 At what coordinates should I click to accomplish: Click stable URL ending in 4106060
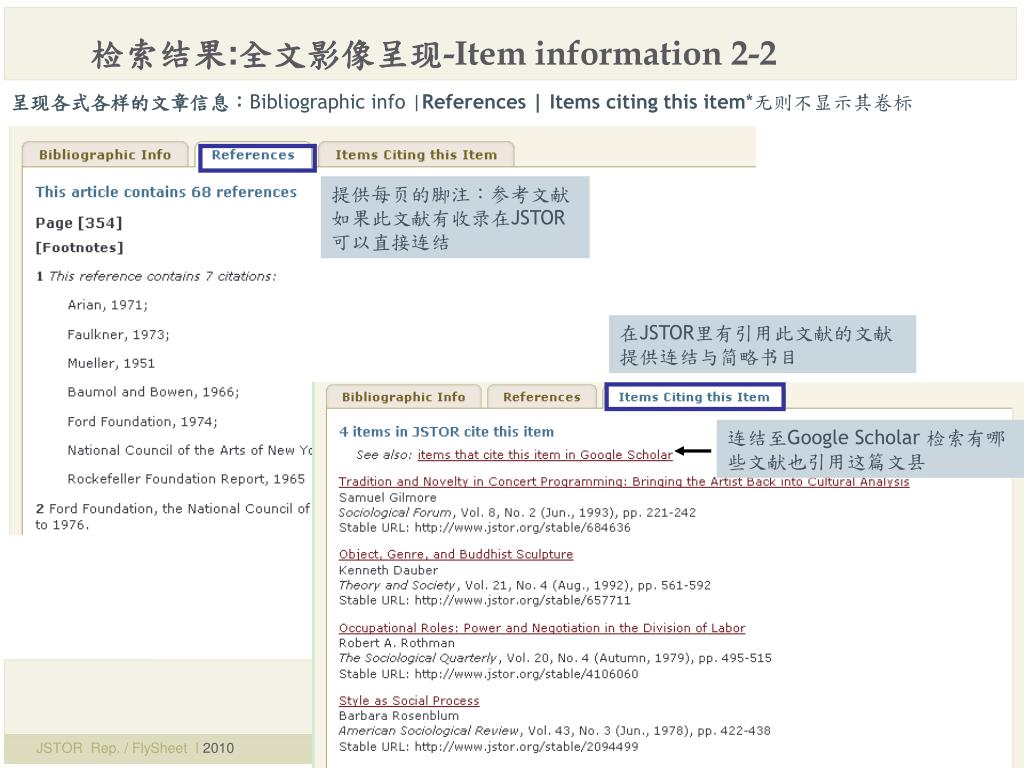click(x=488, y=674)
